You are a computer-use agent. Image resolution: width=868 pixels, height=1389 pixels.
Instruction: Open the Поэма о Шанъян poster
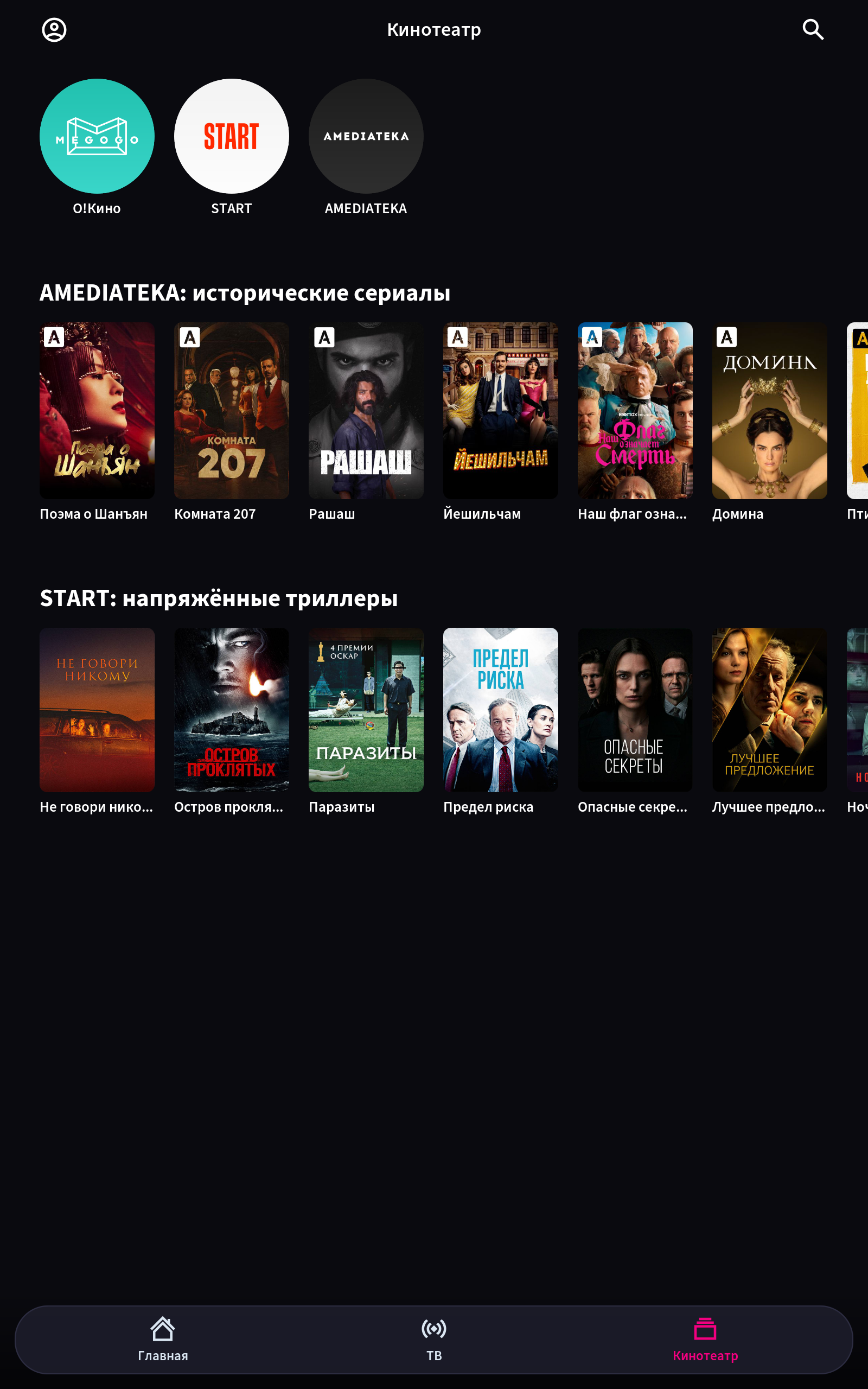(x=97, y=410)
